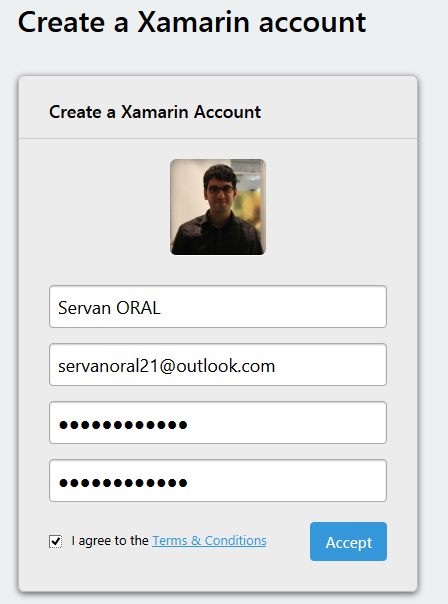Click the 'servanoral21' part of the email
This screenshot has height=604, width=448.
coord(108,366)
